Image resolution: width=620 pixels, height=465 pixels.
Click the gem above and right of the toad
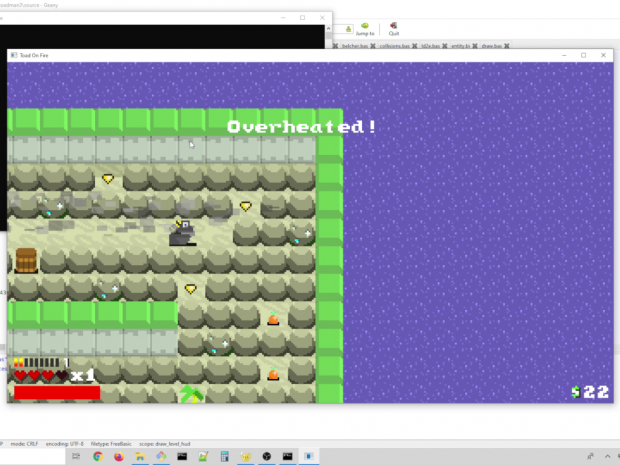pyautogui.click(x=246, y=206)
